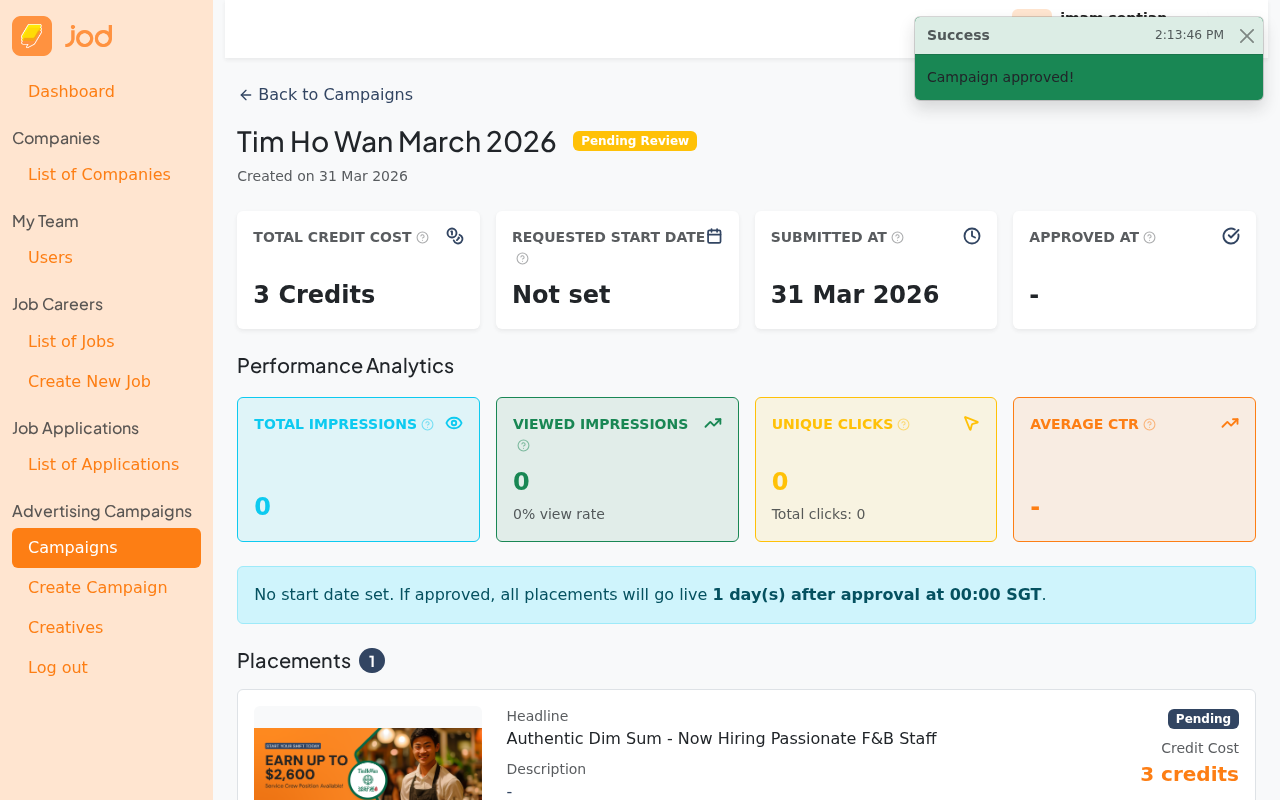The height and width of the screenshot is (800, 1280).
Task: Click the Total Credit Cost help icon
Action: pyautogui.click(x=422, y=238)
